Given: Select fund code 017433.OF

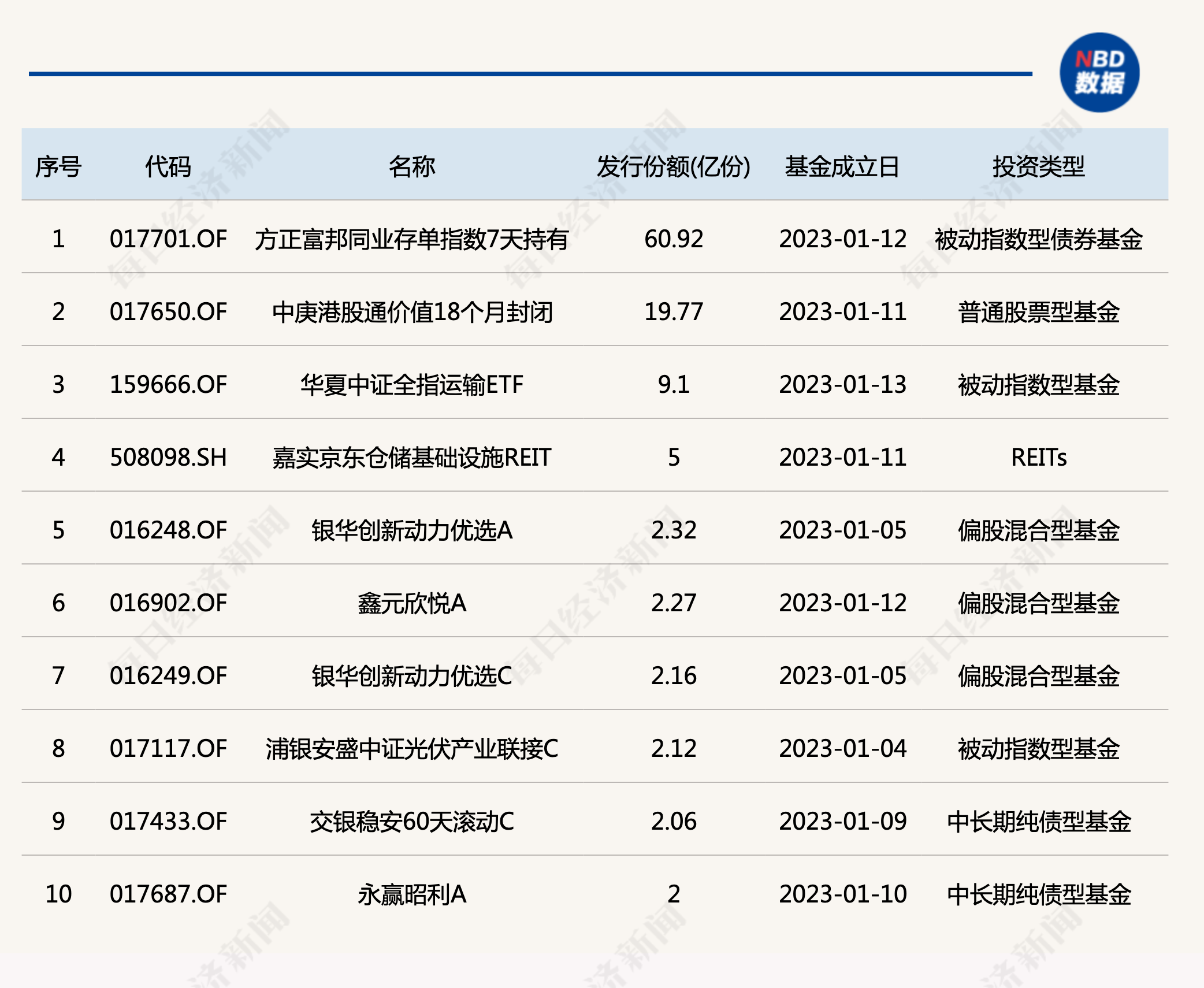Looking at the screenshot, I should pos(168,822).
